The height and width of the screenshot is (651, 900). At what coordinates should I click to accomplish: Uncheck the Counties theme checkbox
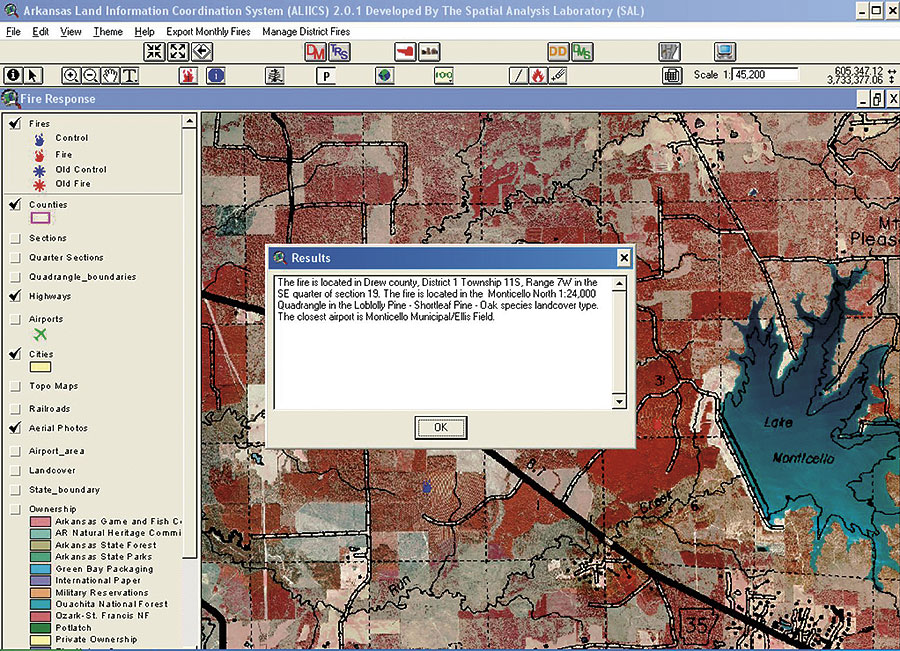point(15,204)
